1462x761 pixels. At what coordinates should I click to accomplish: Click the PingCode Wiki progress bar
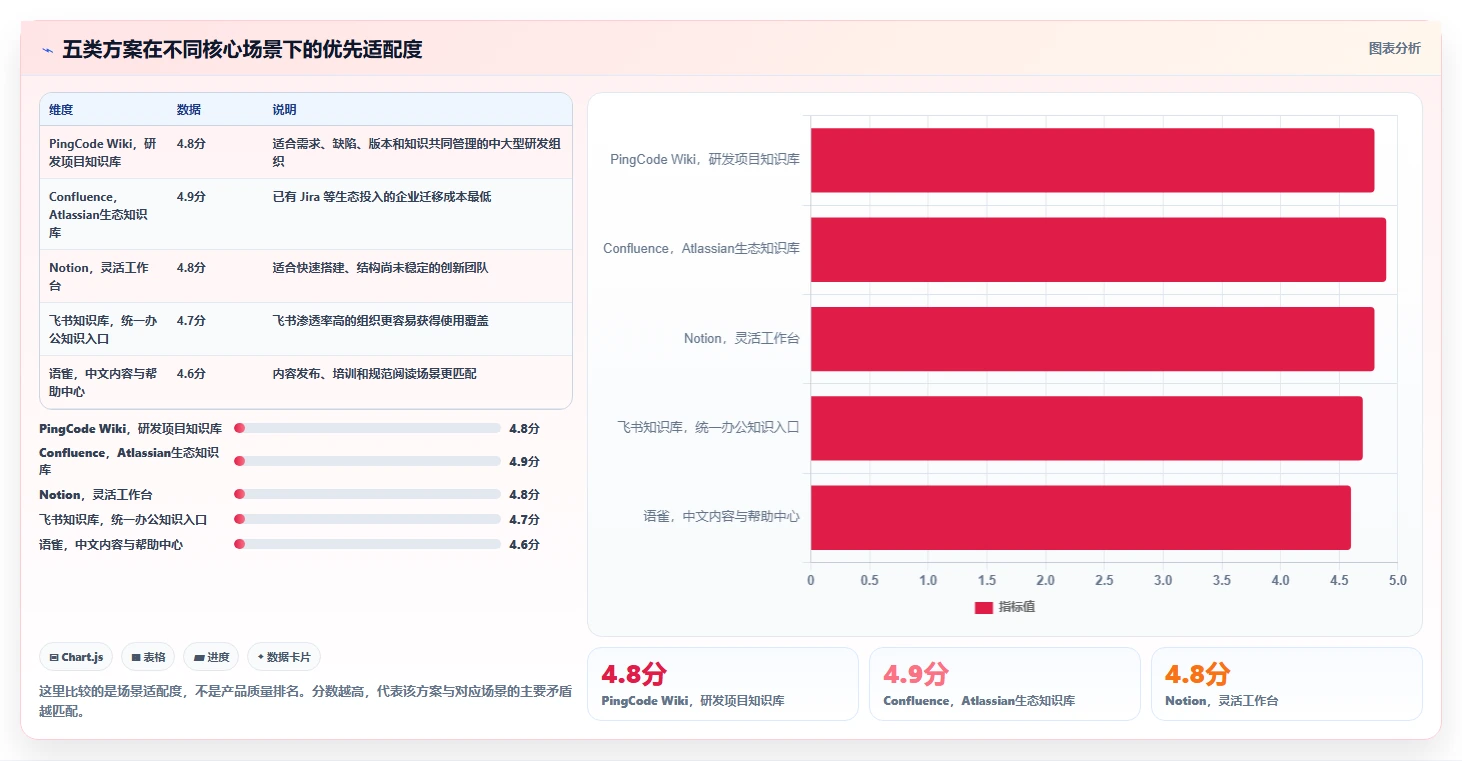[x=367, y=428]
